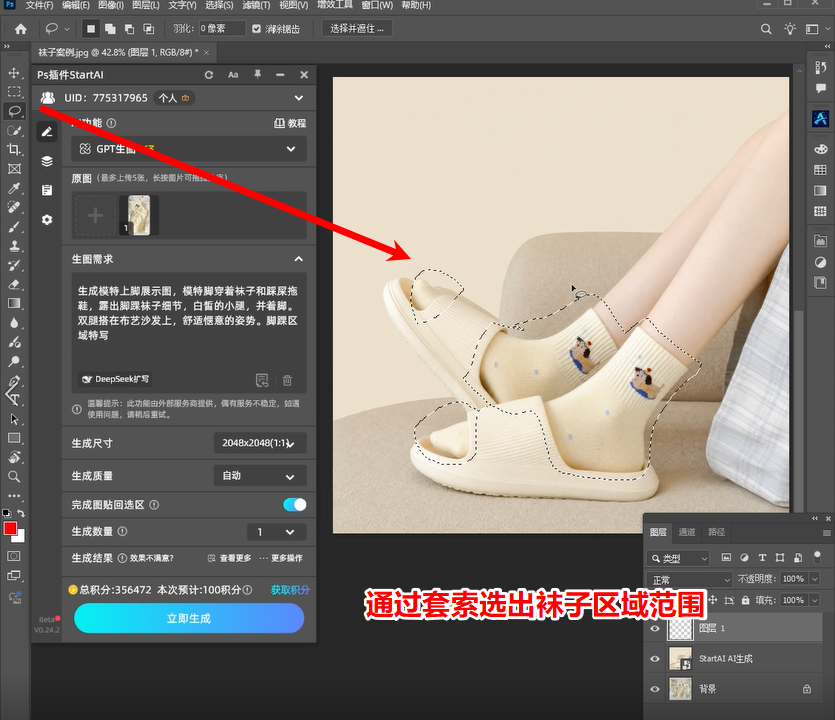Open the 图像(I) menu

(x=111, y=5)
